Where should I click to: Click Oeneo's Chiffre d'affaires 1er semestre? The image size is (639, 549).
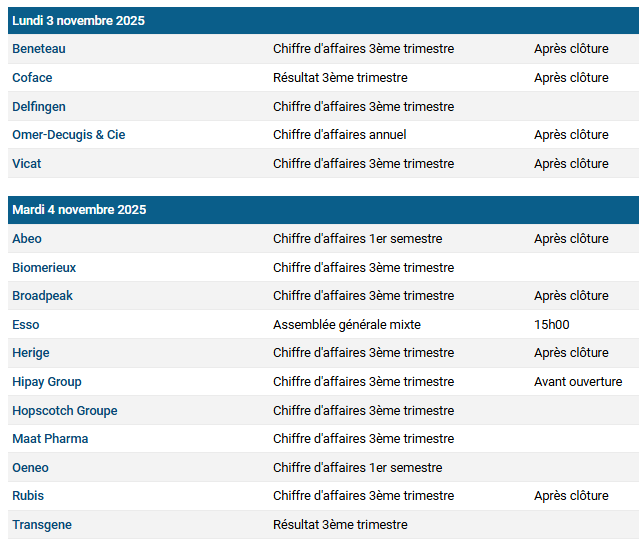click(x=357, y=467)
